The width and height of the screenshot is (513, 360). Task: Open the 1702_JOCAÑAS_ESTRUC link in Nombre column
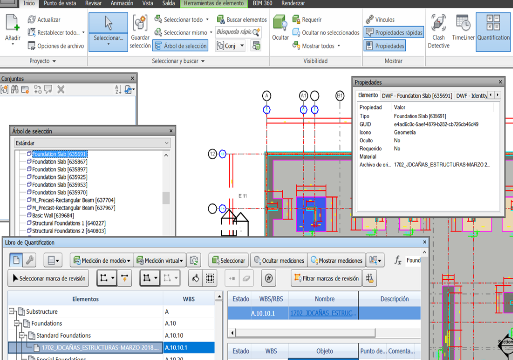pyautogui.click(x=323, y=313)
